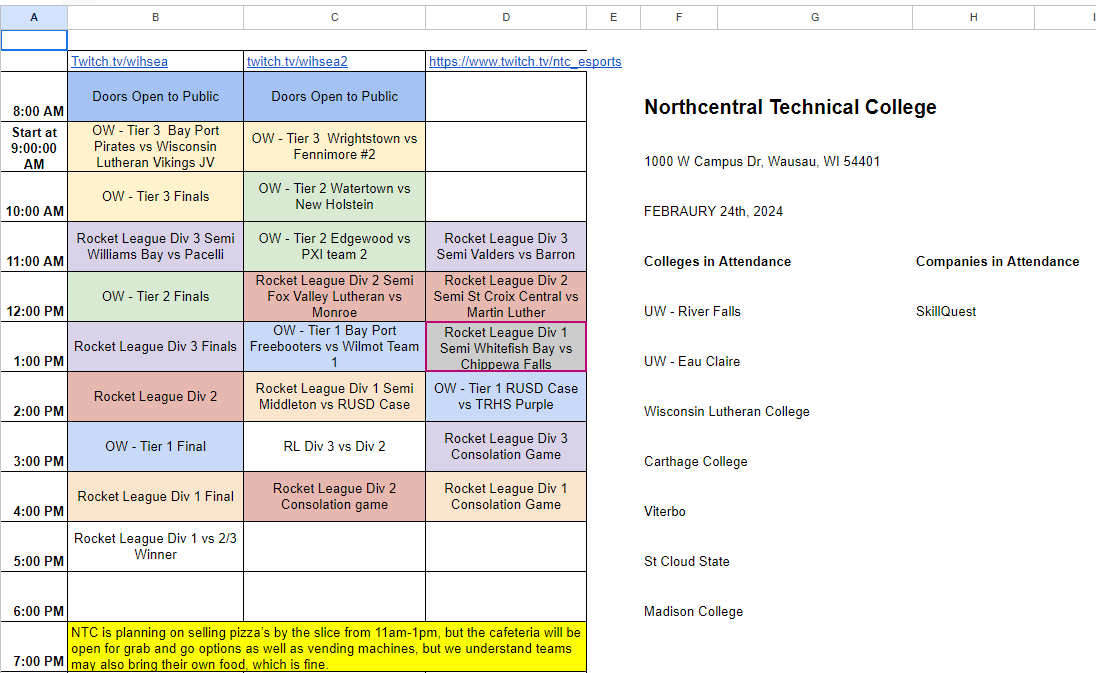Select the 7:00 PM time cell

pos(34,647)
